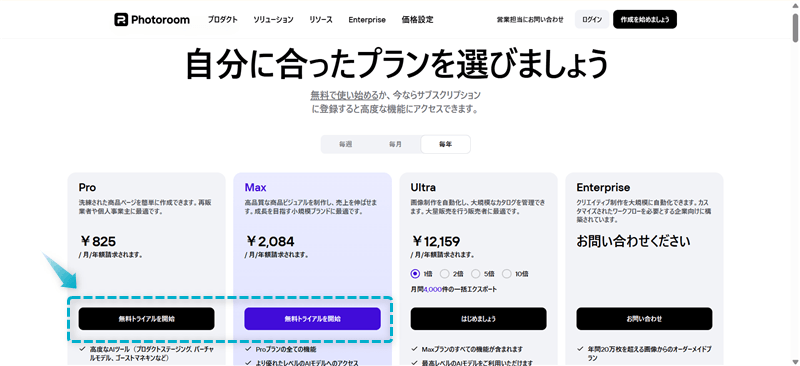Start the Pro plan 無料トライアルを開始 button
800x366 pixels.
pos(146,319)
